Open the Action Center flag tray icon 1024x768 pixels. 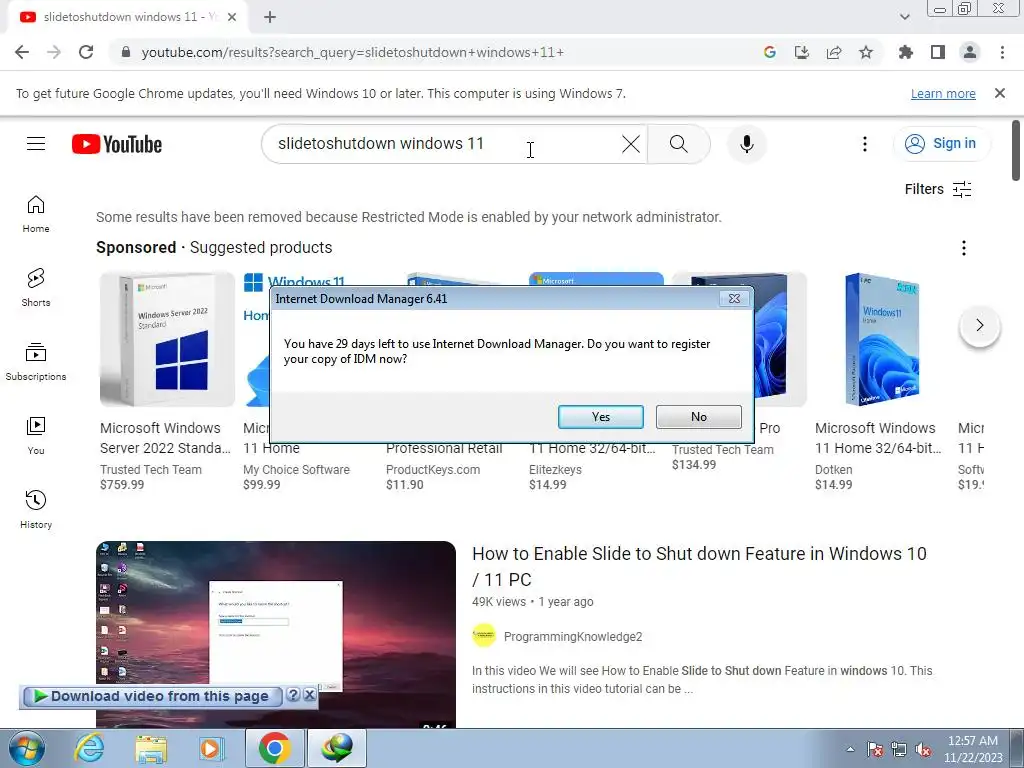[x=874, y=750]
